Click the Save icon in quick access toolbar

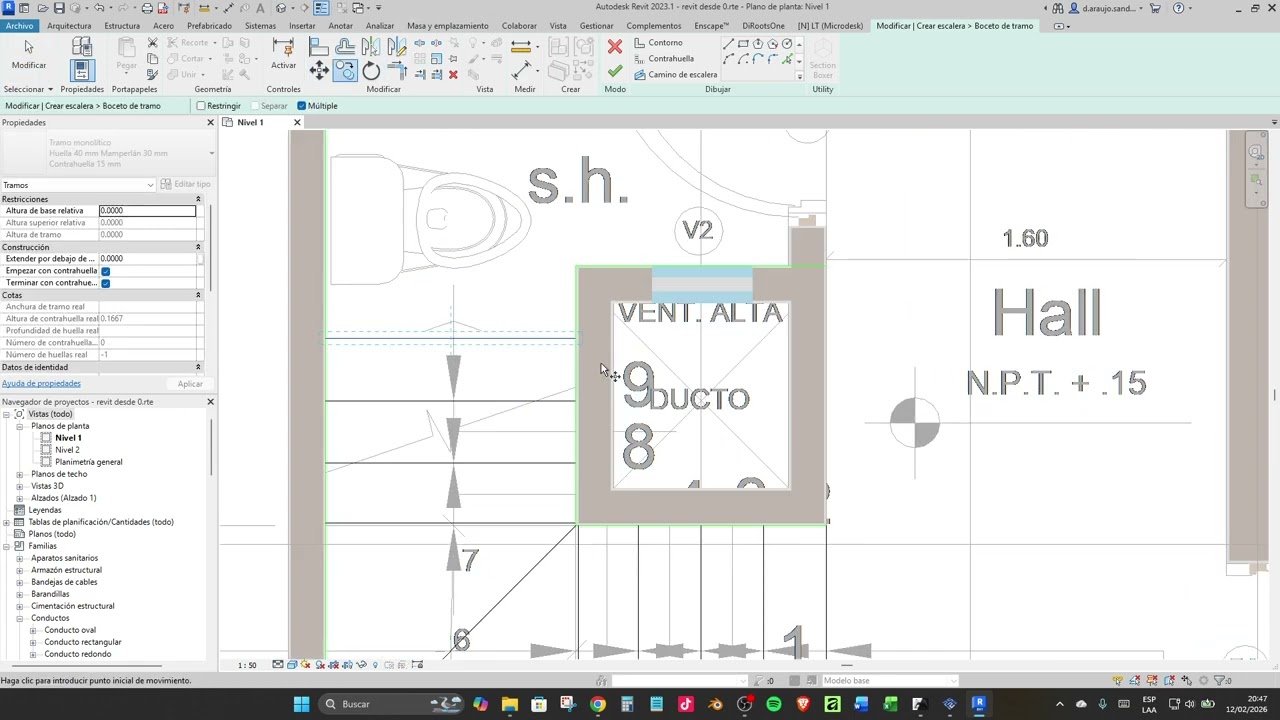tap(59, 8)
